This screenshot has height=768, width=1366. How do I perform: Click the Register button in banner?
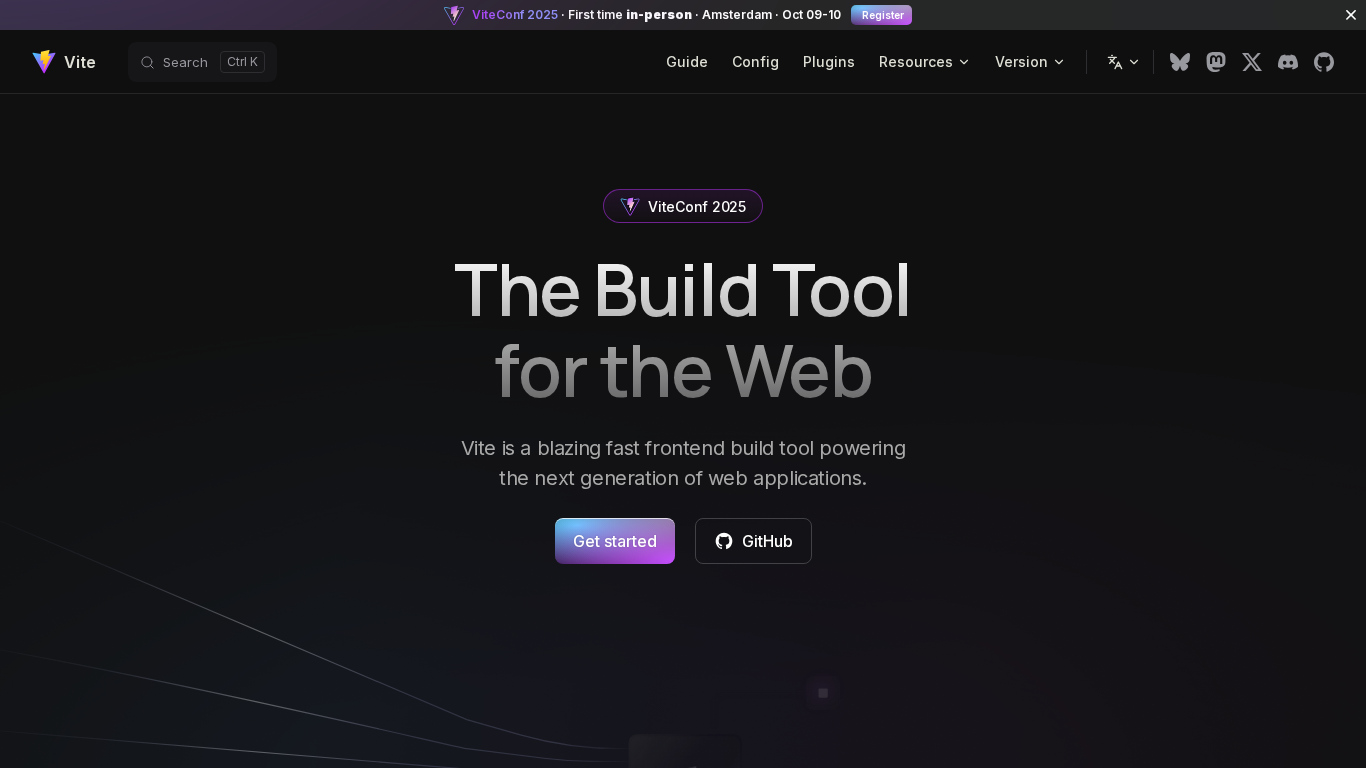pyautogui.click(x=882, y=15)
